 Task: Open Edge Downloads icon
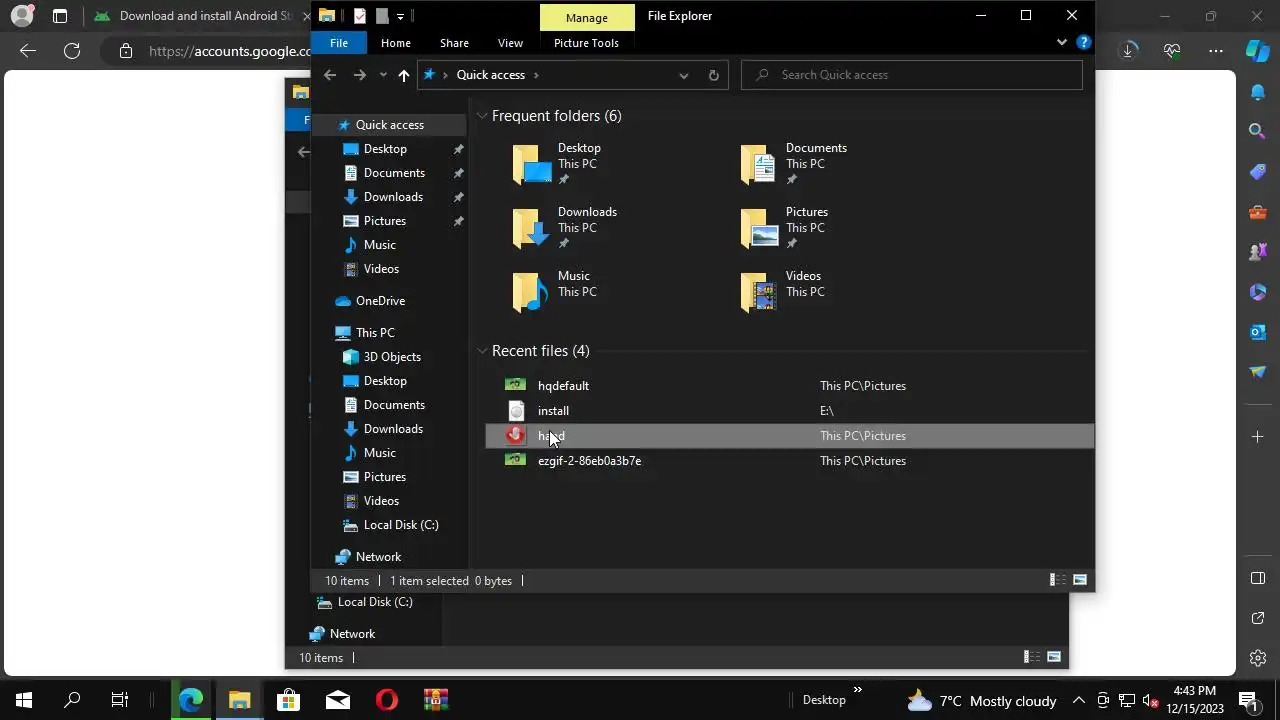(1129, 51)
